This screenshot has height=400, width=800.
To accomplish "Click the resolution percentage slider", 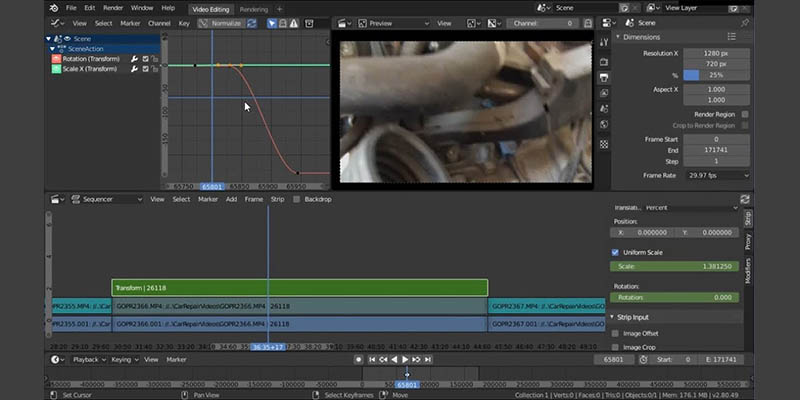I will [x=716, y=76].
